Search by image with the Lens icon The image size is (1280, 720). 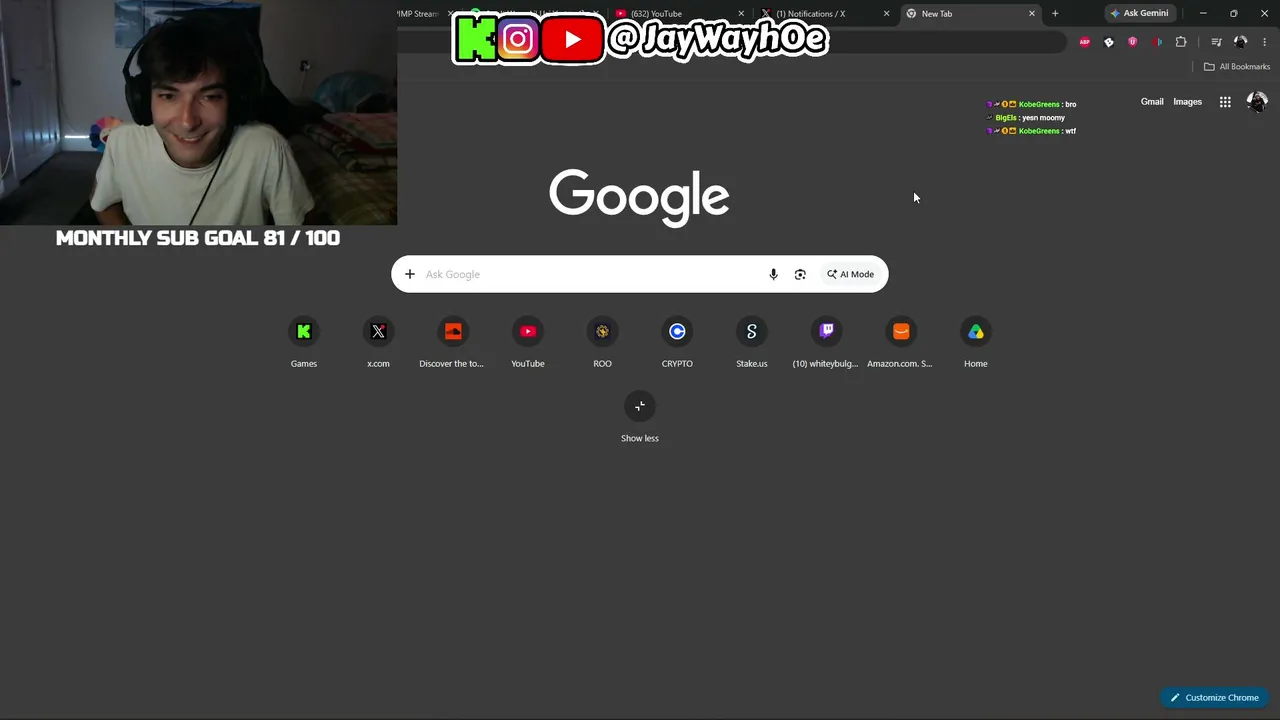click(x=800, y=274)
